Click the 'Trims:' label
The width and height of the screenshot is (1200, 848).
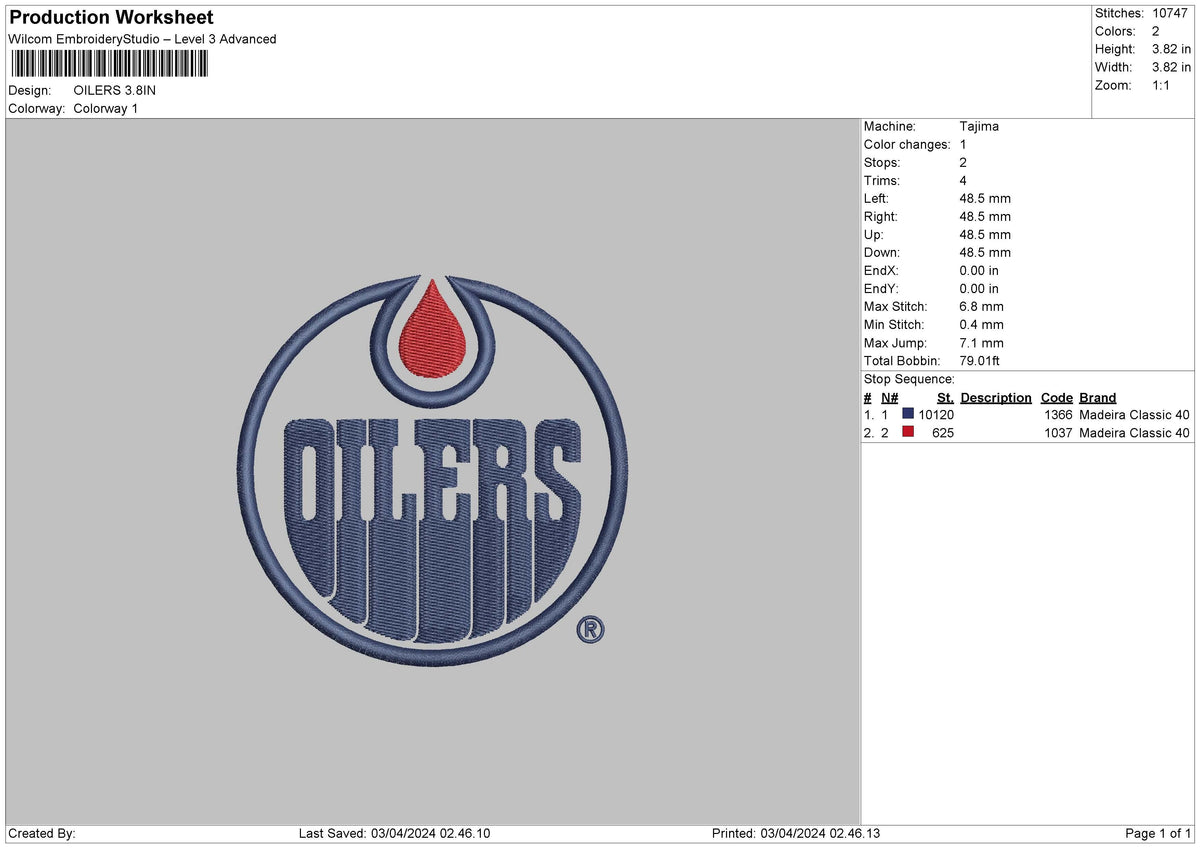[882, 180]
